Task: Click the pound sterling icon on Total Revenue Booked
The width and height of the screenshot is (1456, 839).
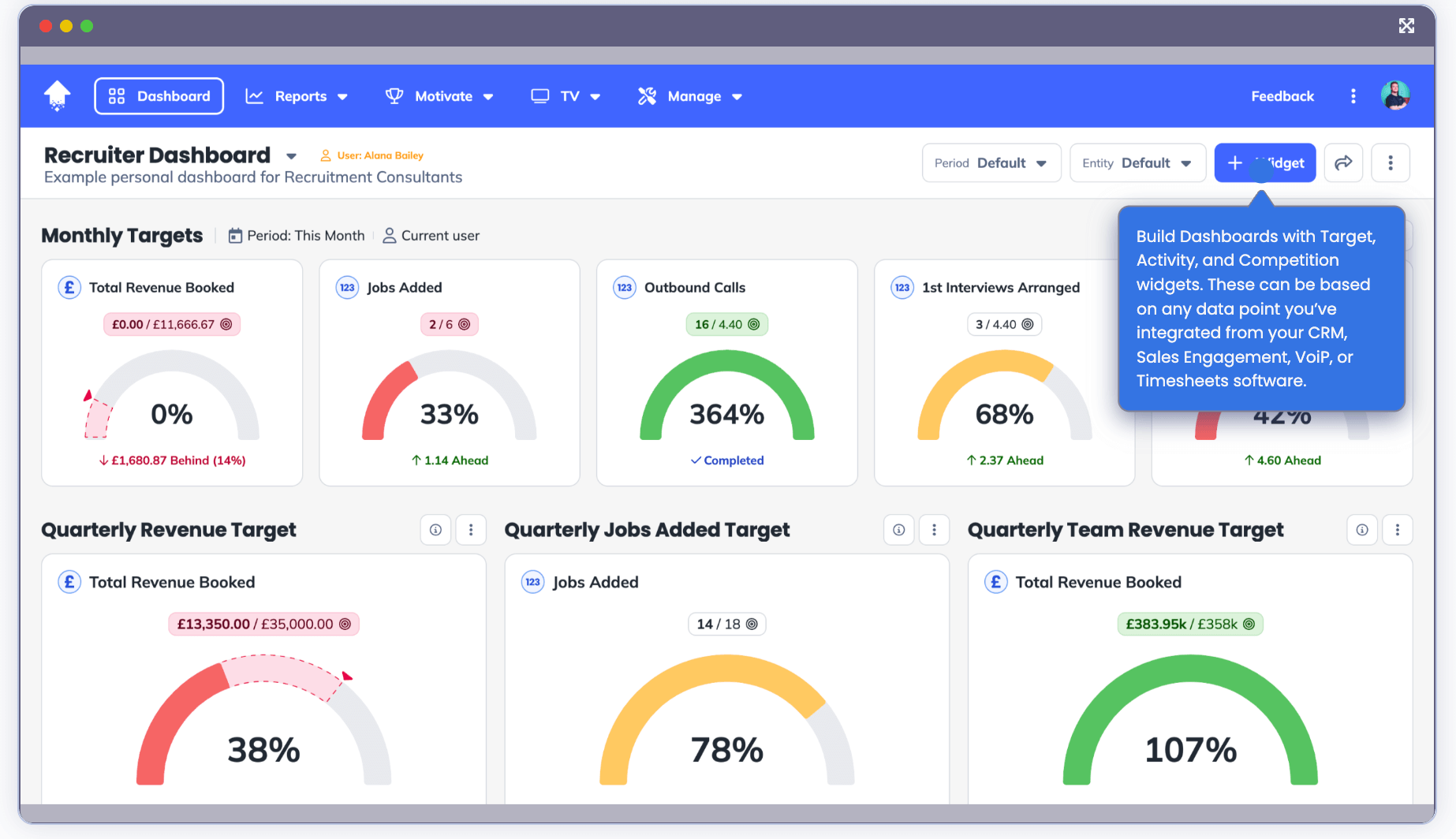Action: [69, 287]
